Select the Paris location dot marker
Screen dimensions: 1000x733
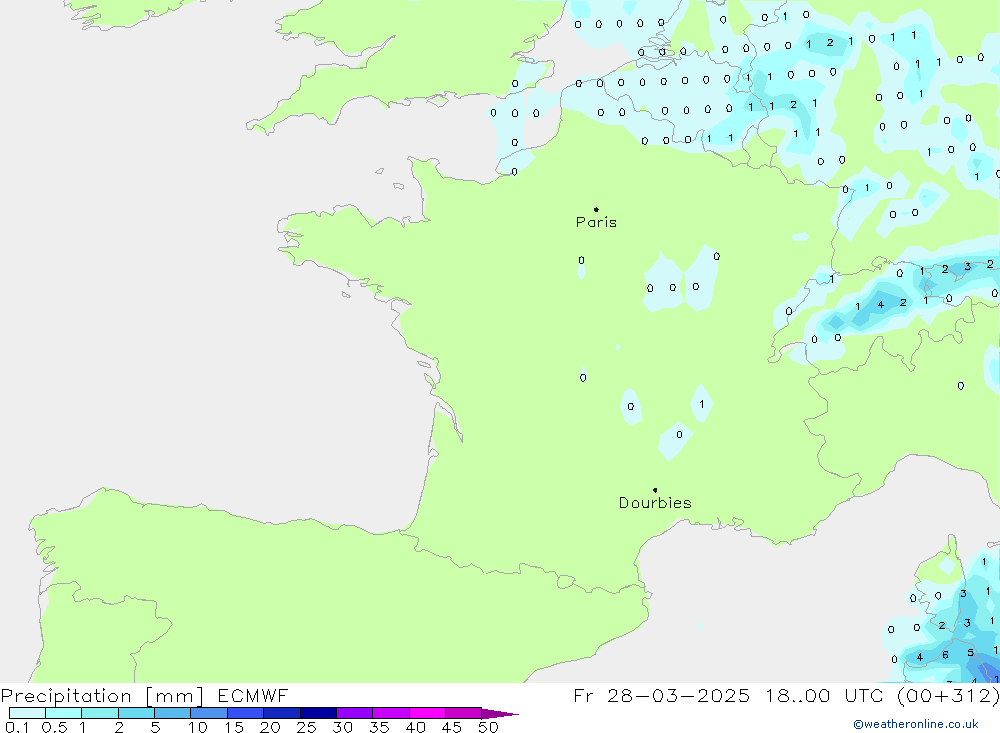(596, 209)
